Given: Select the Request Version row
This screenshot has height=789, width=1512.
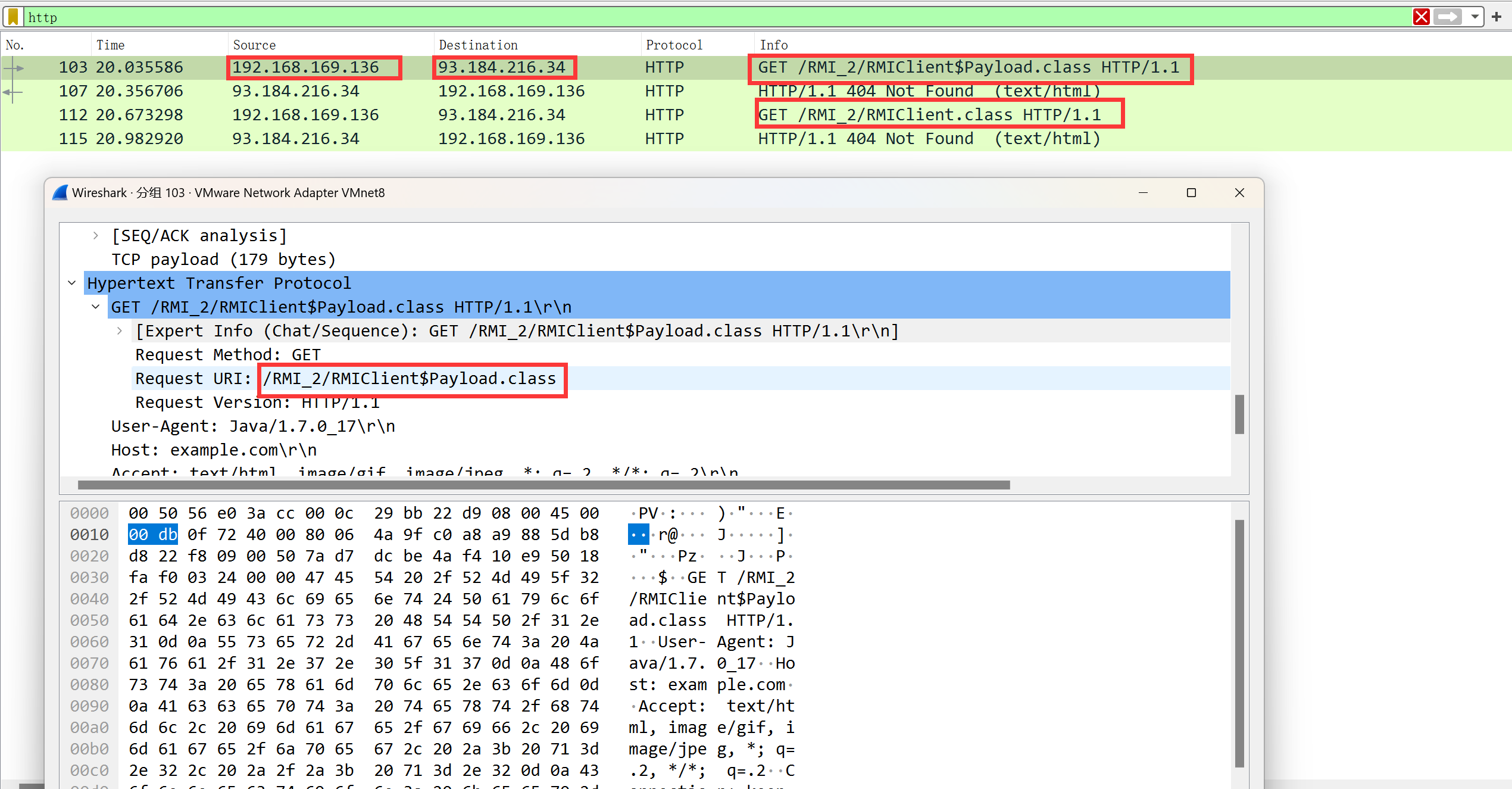Looking at the screenshot, I should click(x=680, y=403).
